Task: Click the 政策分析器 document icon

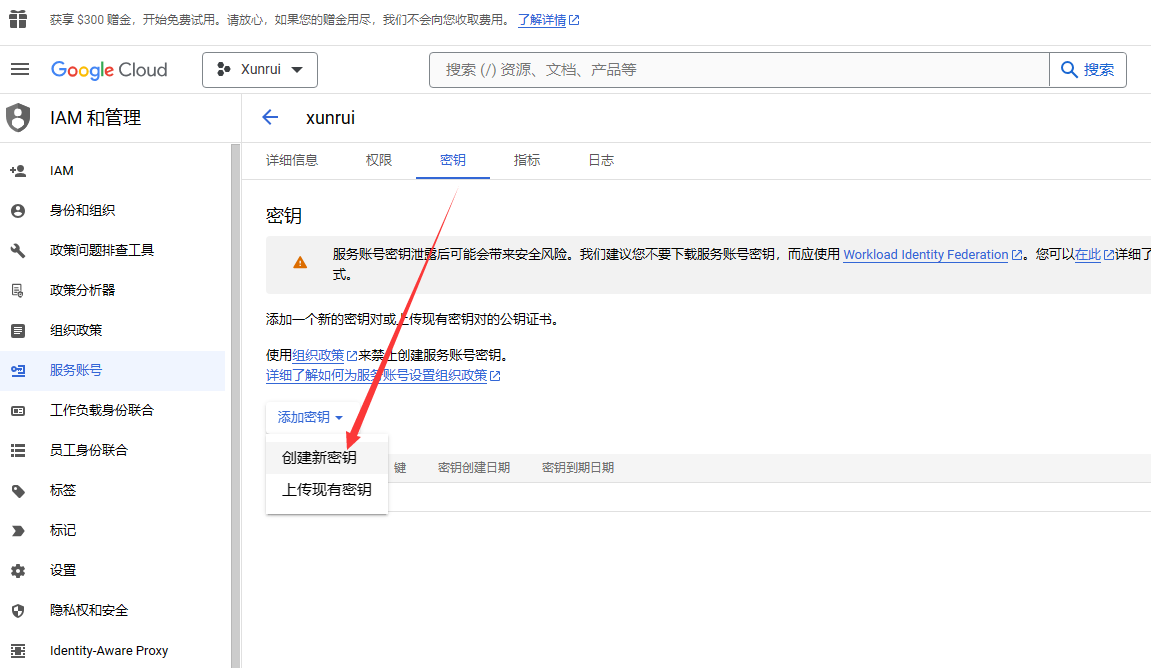Action: point(18,291)
